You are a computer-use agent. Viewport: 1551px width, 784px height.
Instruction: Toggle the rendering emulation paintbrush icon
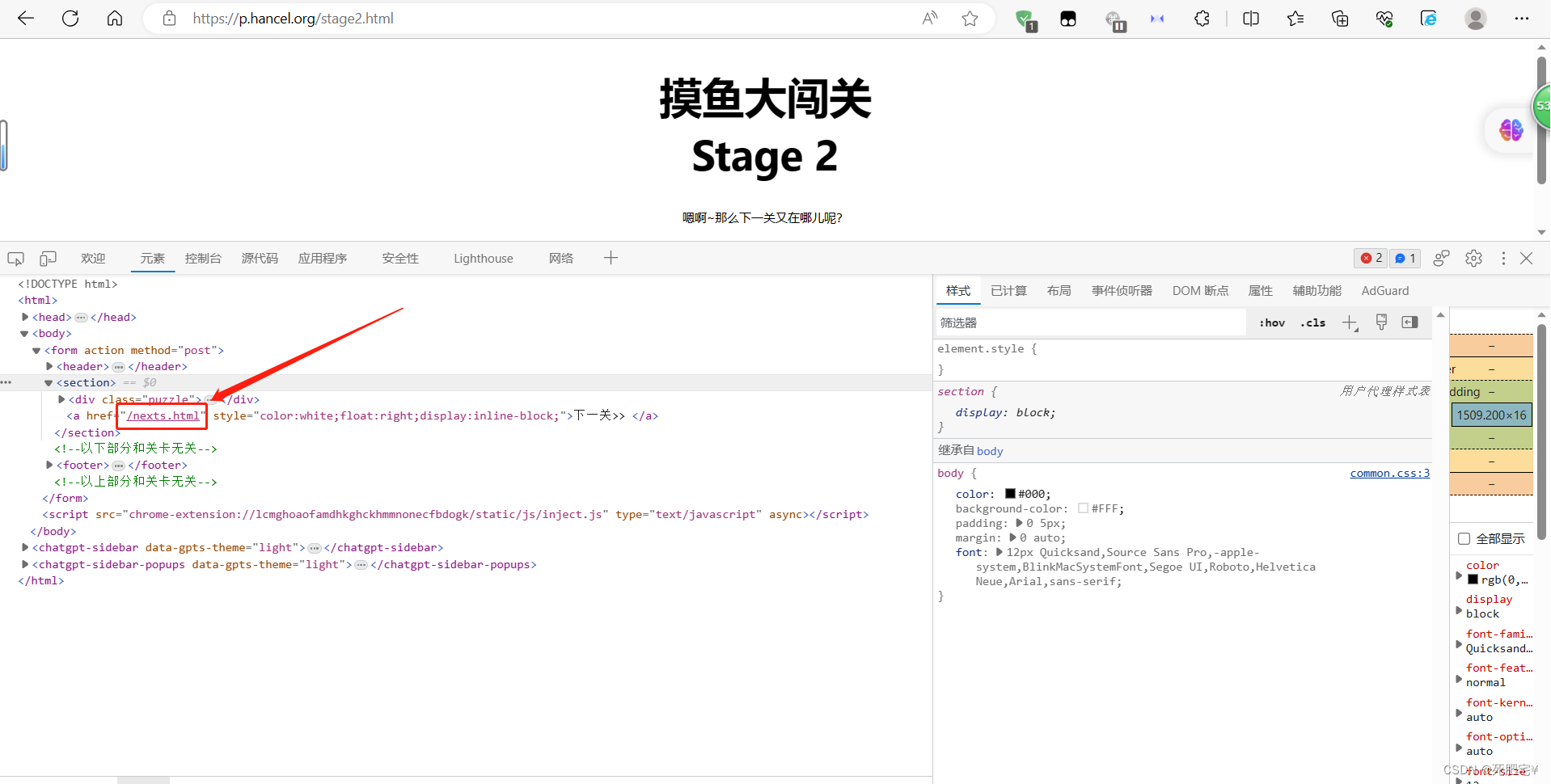pos(1381,322)
